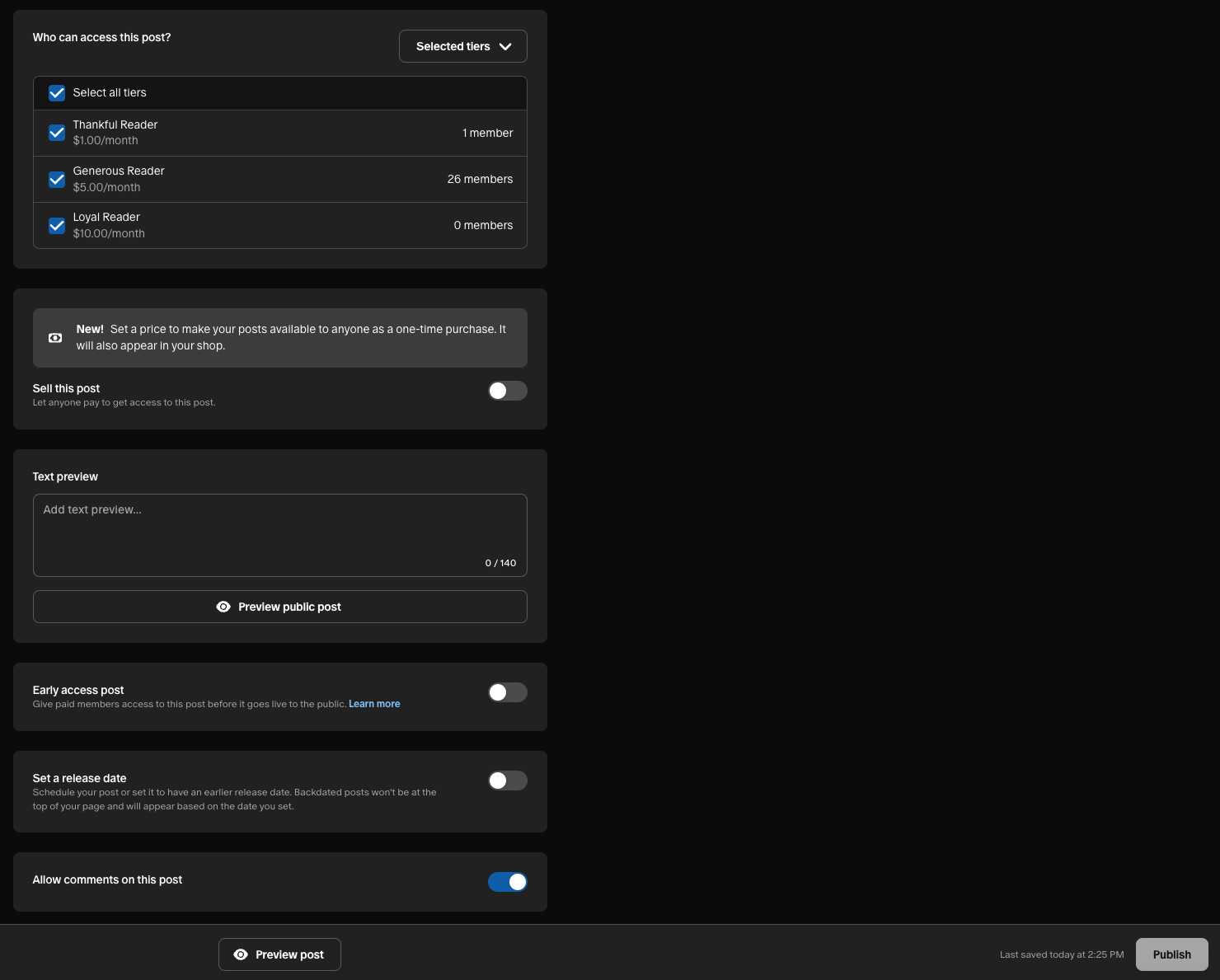Click the money icon in the New banner

tap(55, 338)
